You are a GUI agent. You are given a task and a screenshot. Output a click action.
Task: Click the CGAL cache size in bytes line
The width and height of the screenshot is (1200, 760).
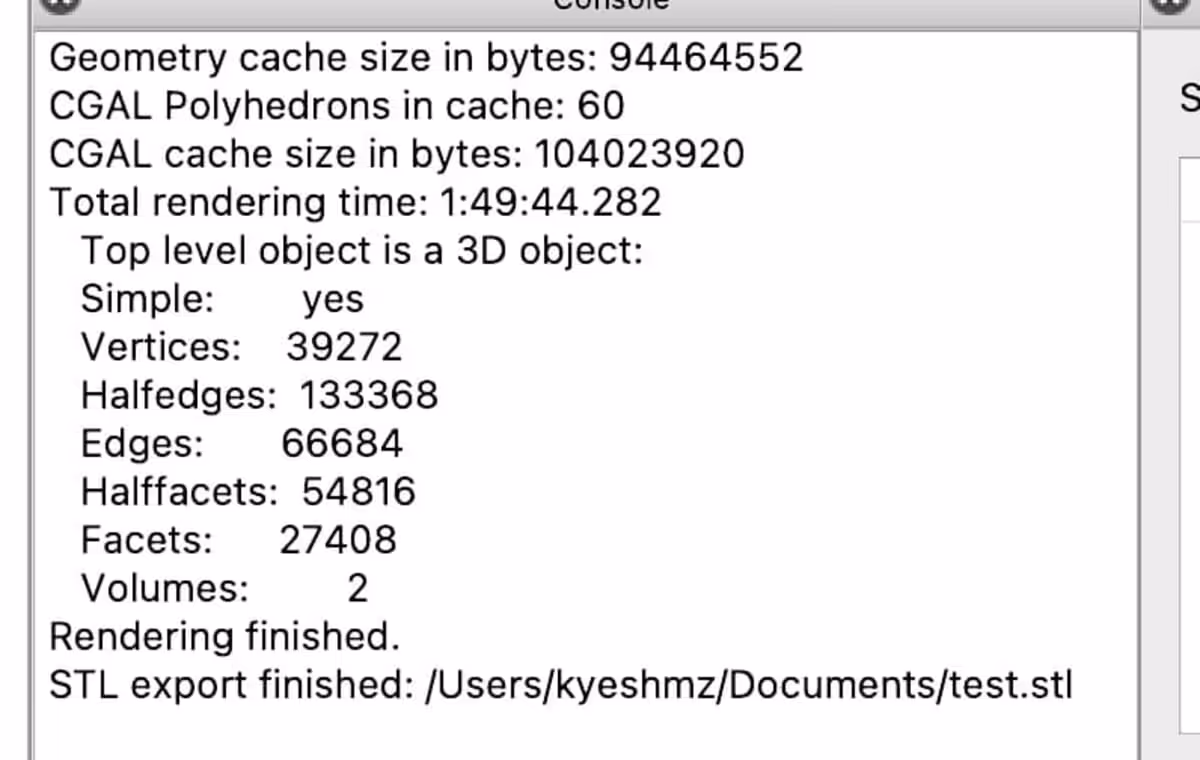pyautogui.click(x=397, y=155)
